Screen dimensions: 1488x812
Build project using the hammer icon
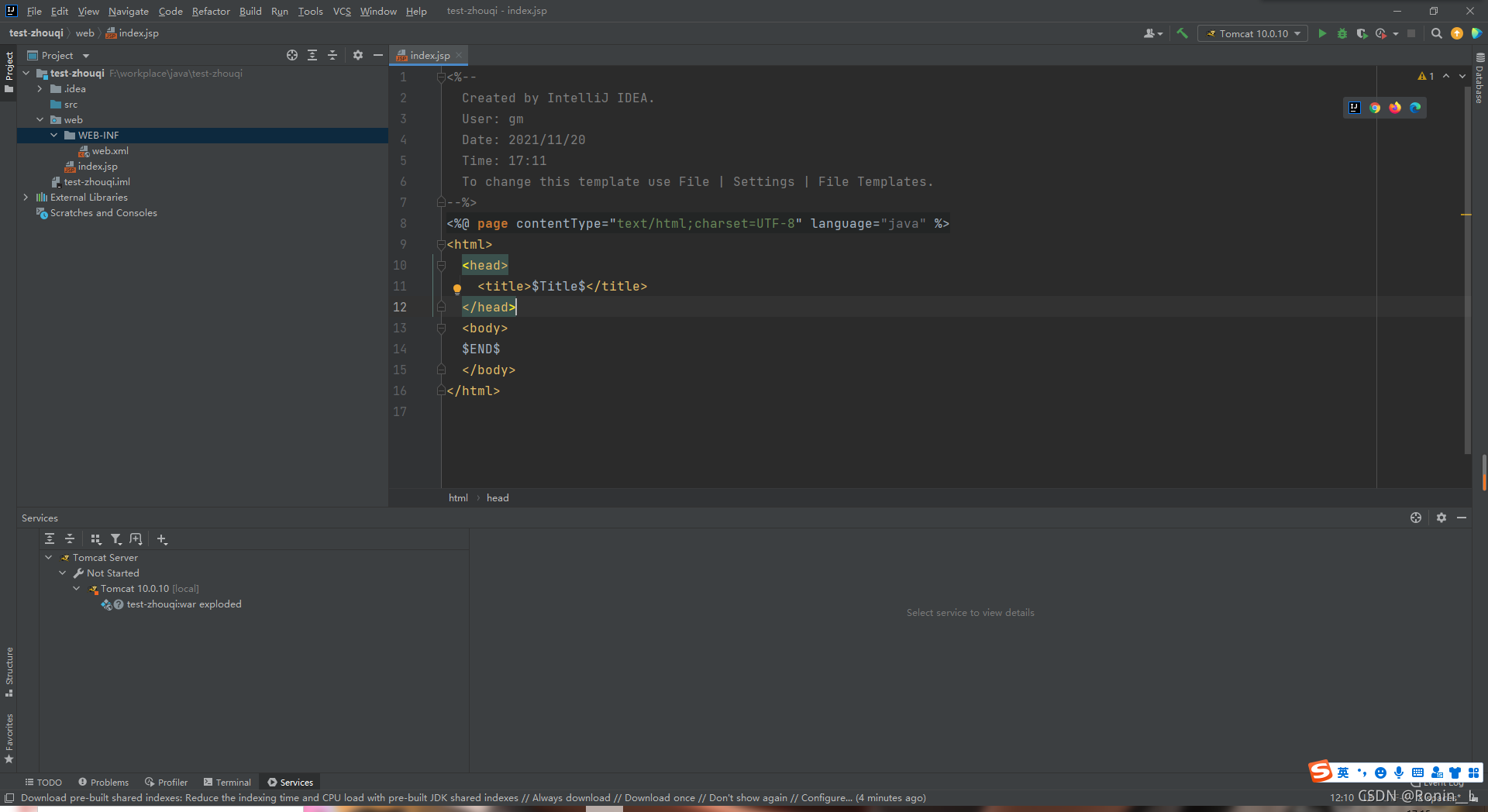coord(1182,33)
